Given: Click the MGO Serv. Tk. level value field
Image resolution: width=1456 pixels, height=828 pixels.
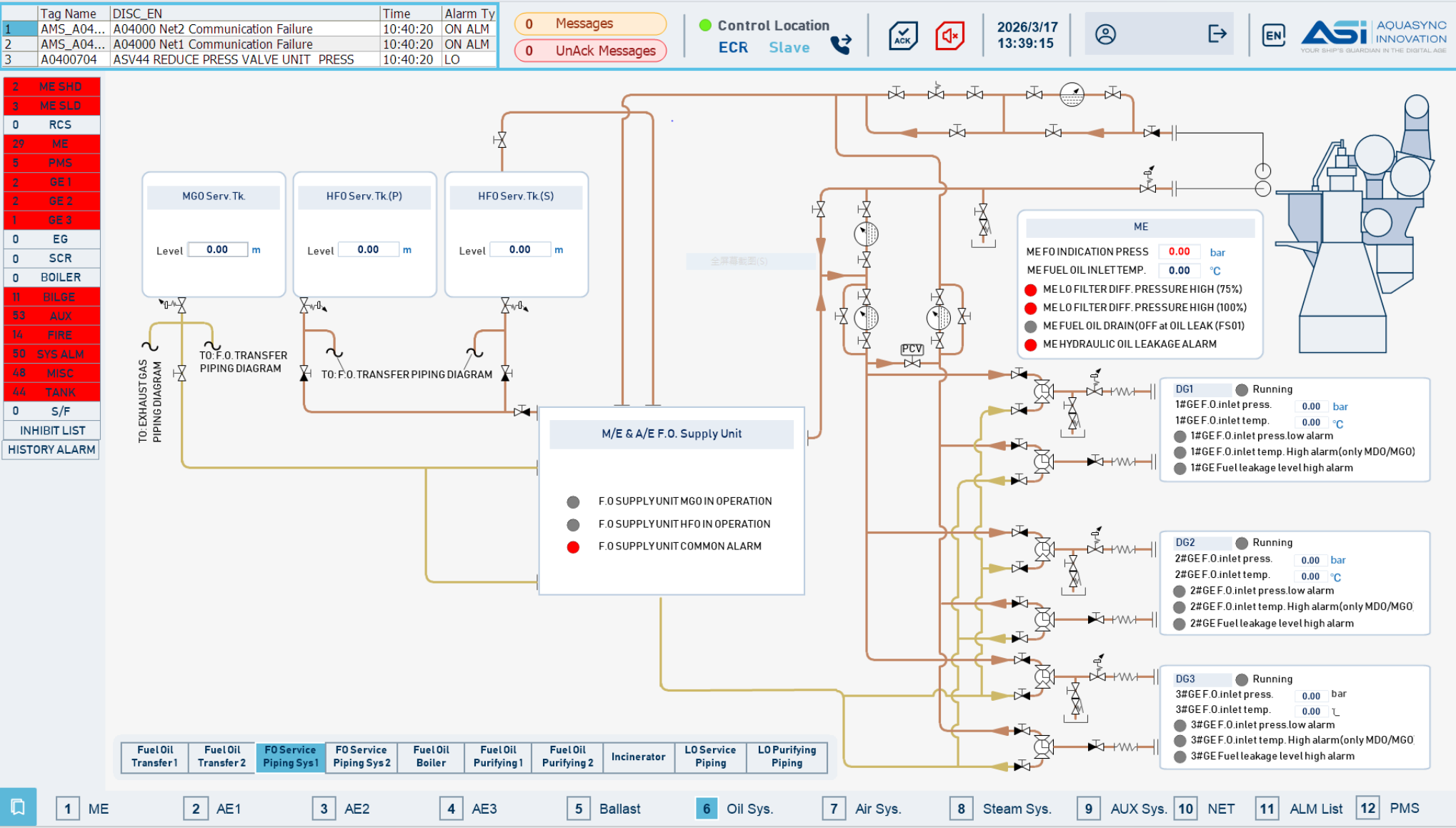Looking at the screenshot, I should 217,249.
